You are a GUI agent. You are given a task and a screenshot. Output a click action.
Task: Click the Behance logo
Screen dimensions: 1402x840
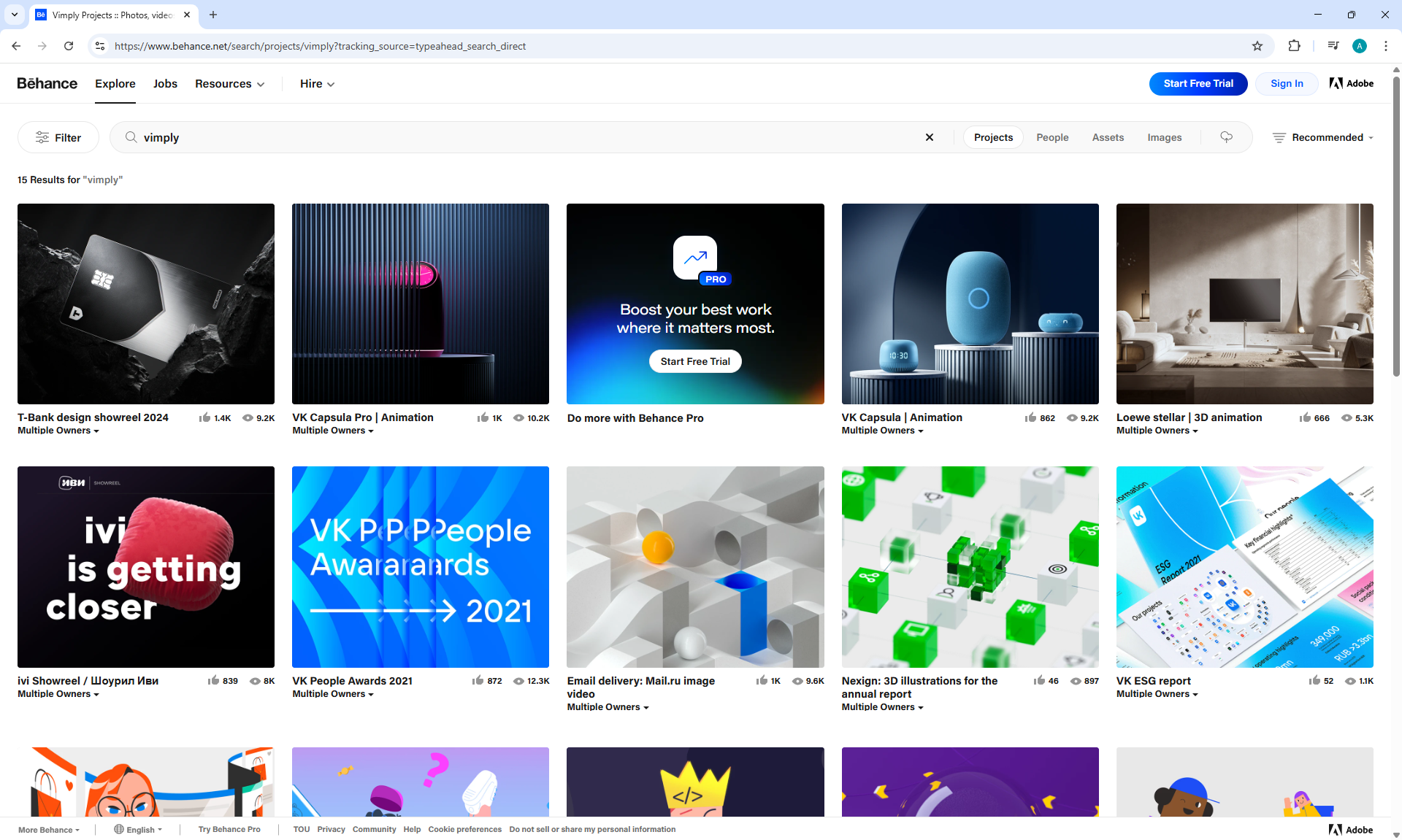pos(47,83)
